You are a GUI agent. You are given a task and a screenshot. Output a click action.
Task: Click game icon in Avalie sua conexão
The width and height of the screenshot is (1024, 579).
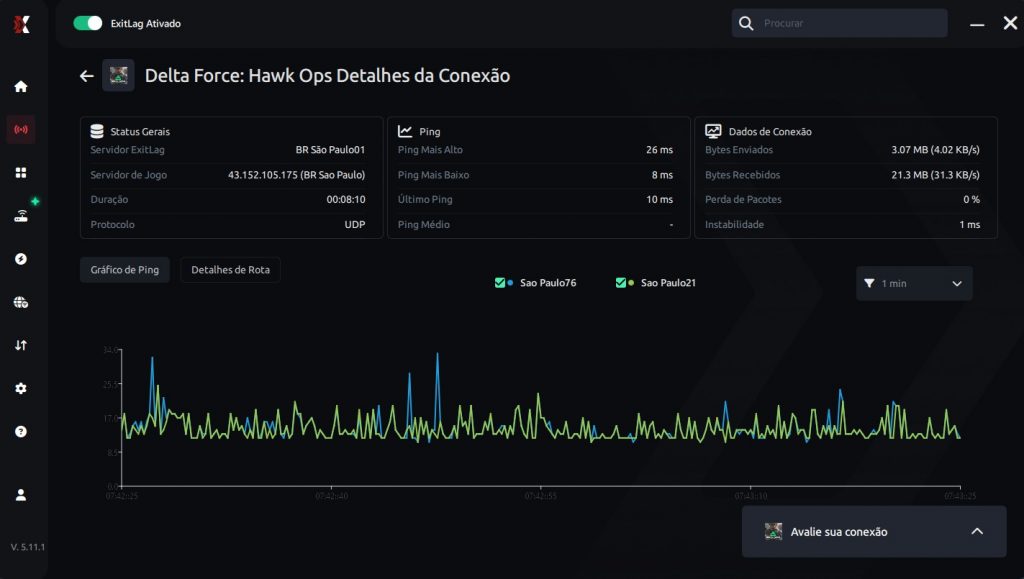point(773,531)
